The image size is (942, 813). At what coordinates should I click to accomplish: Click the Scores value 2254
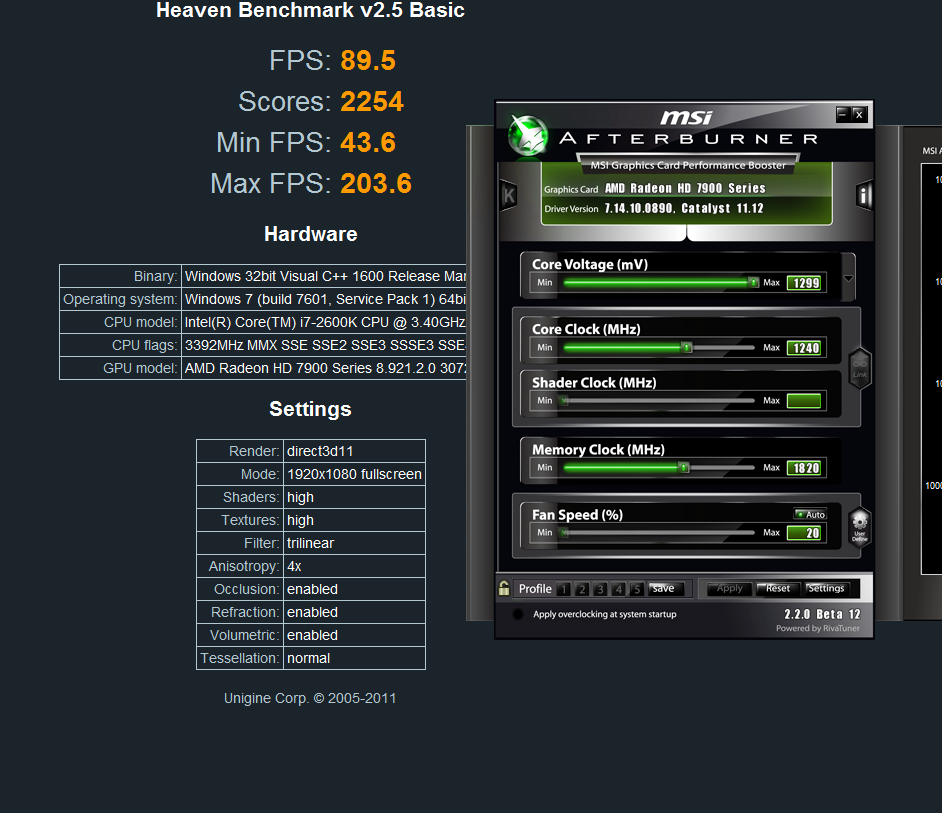(x=372, y=102)
